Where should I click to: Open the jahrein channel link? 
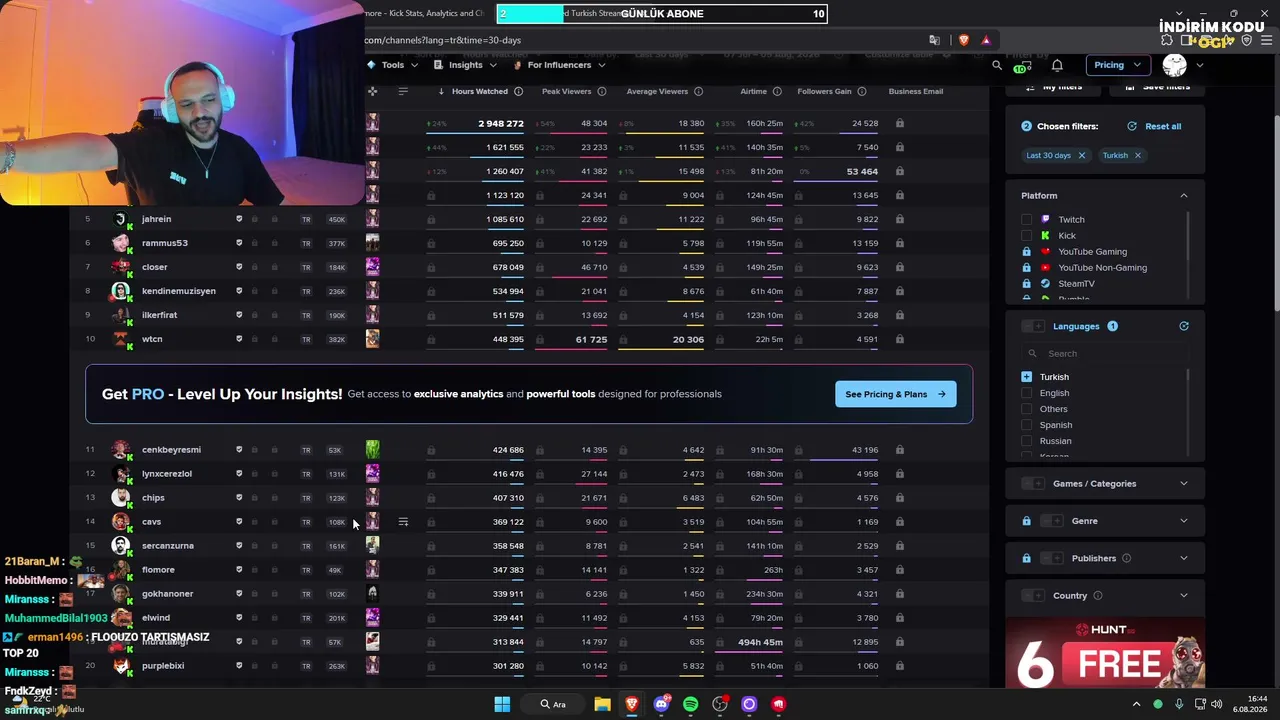pos(156,219)
